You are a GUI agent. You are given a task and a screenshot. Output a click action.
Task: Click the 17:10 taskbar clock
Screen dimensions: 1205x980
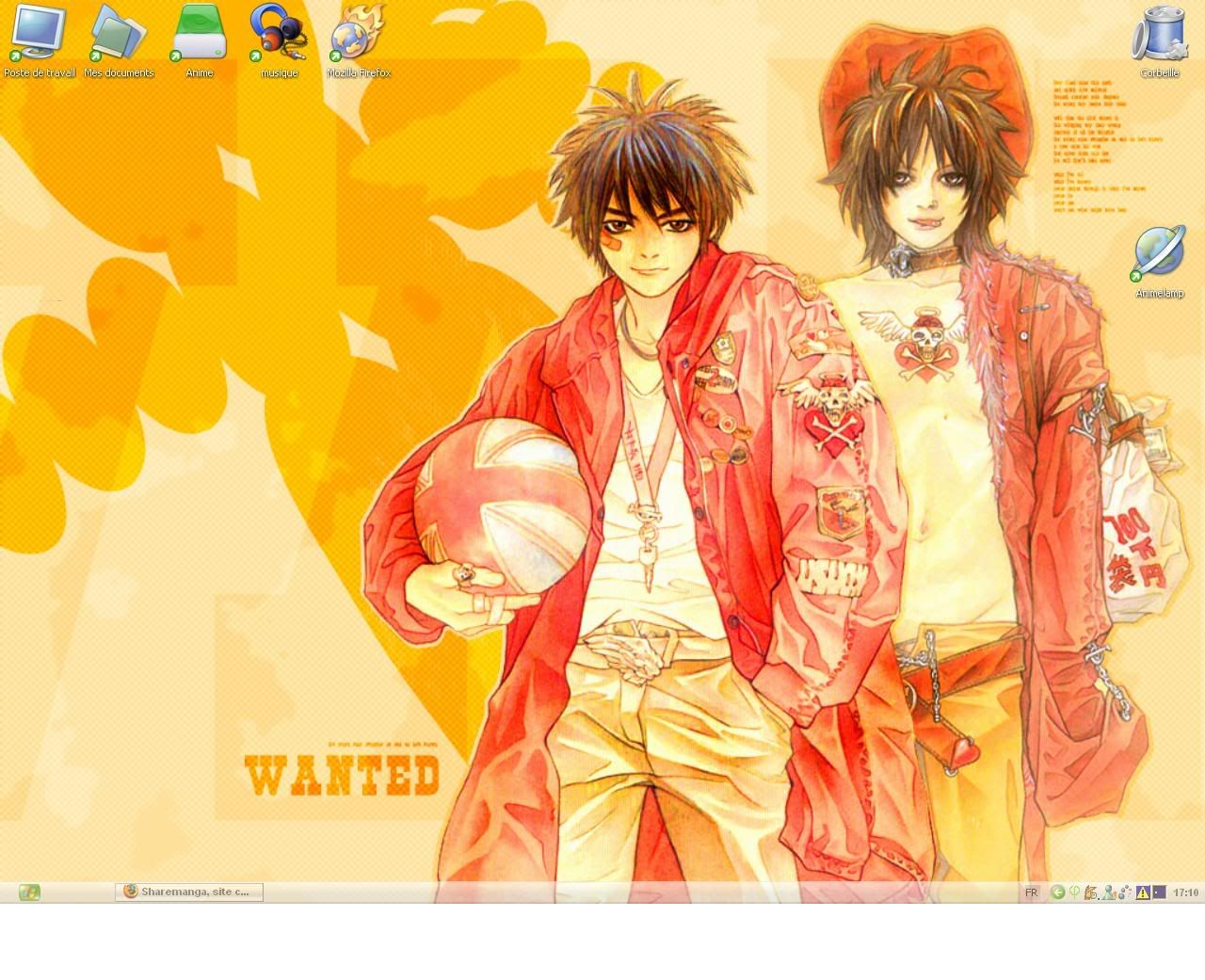click(1186, 892)
